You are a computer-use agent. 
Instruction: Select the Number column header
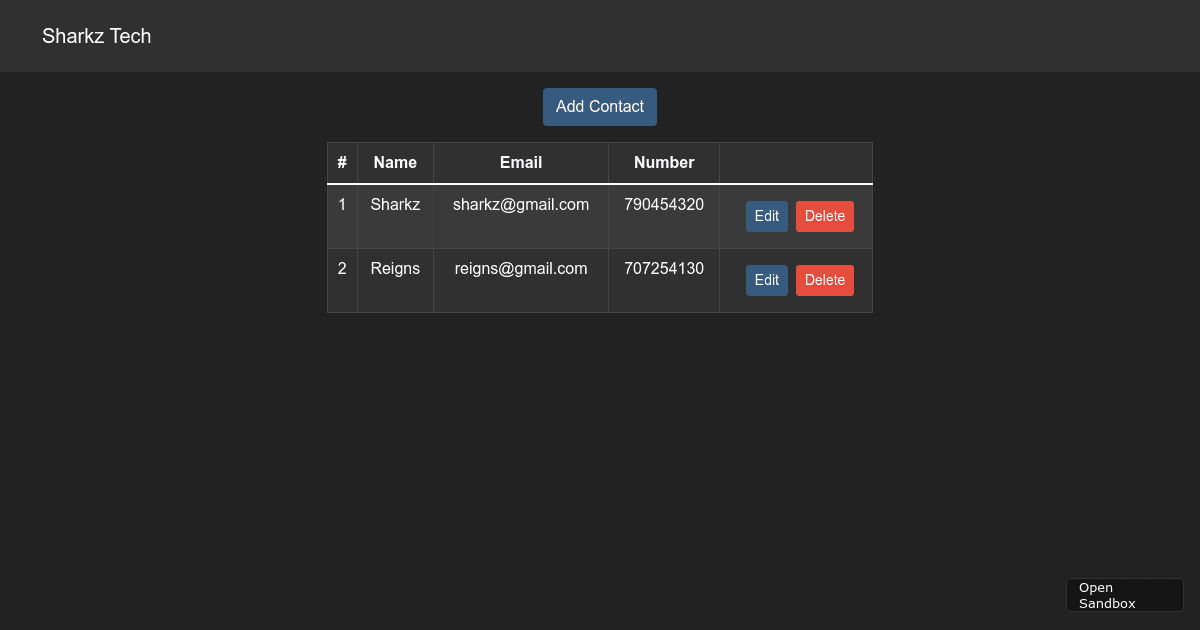[x=663, y=162]
